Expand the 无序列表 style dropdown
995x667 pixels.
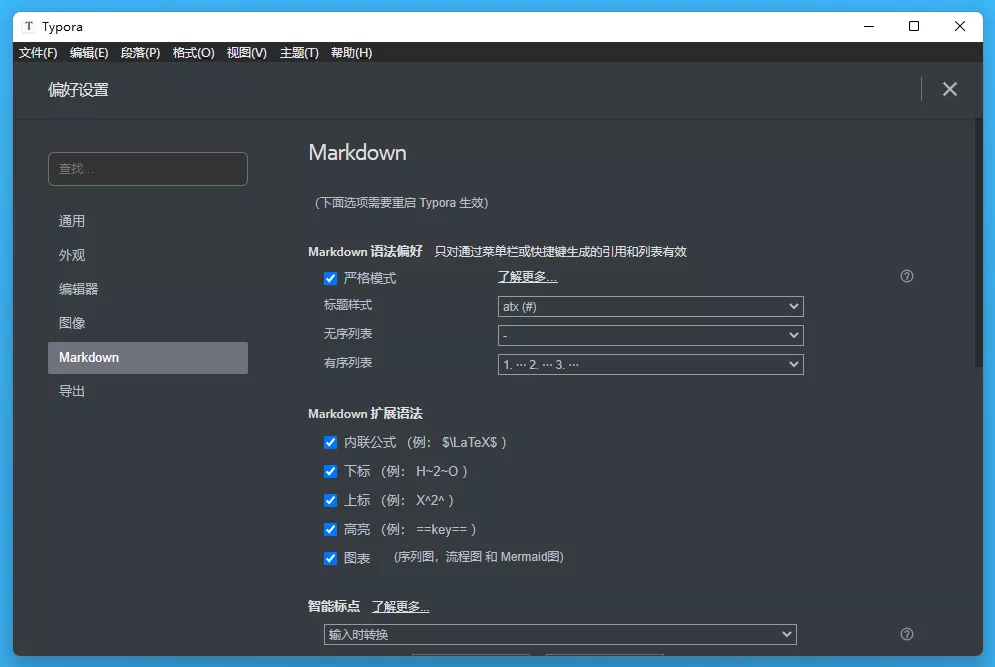650,335
